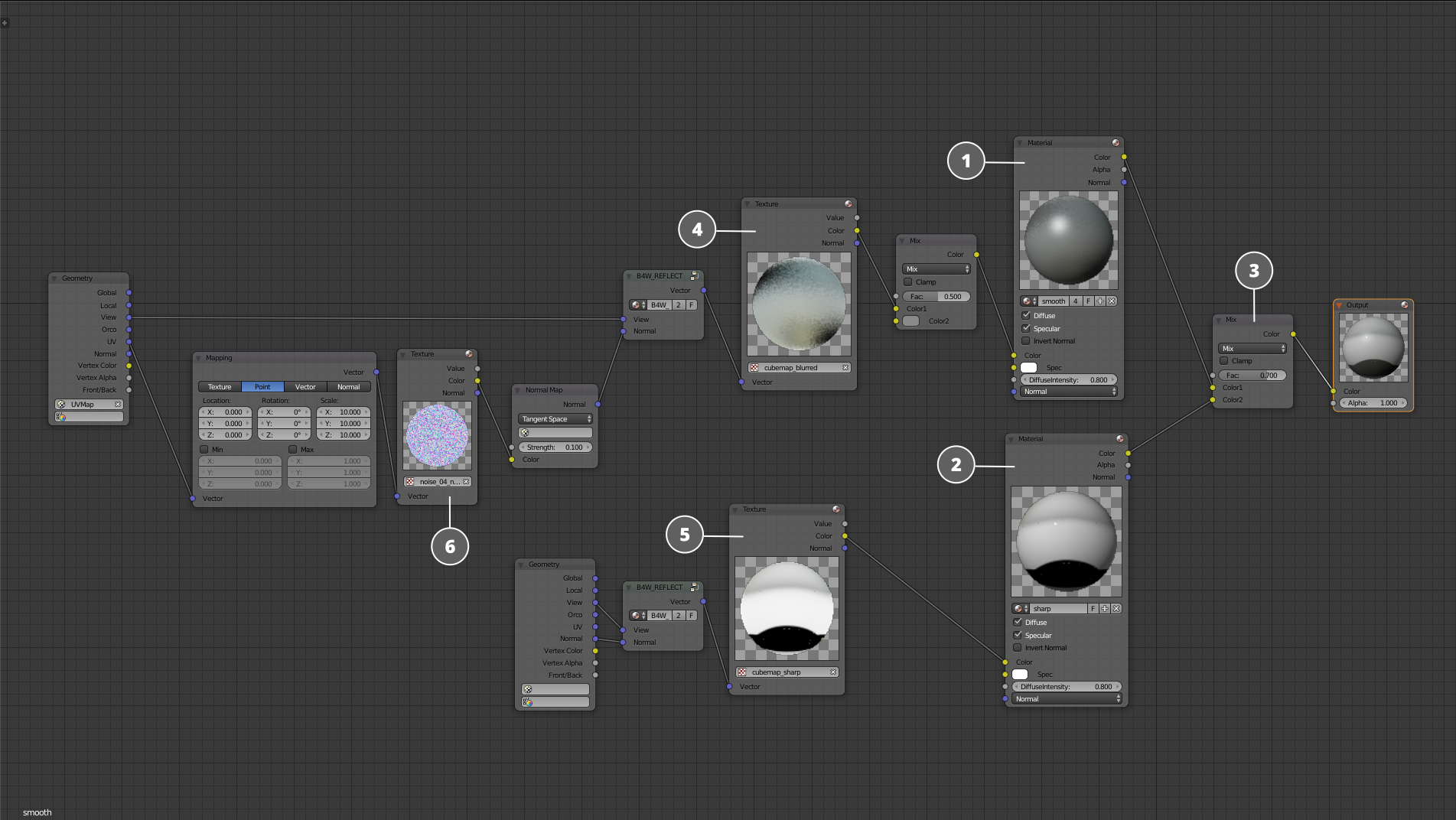Click the noise_04 texture name field
The width and height of the screenshot is (1456, 820).
click(x=439, y=482)
